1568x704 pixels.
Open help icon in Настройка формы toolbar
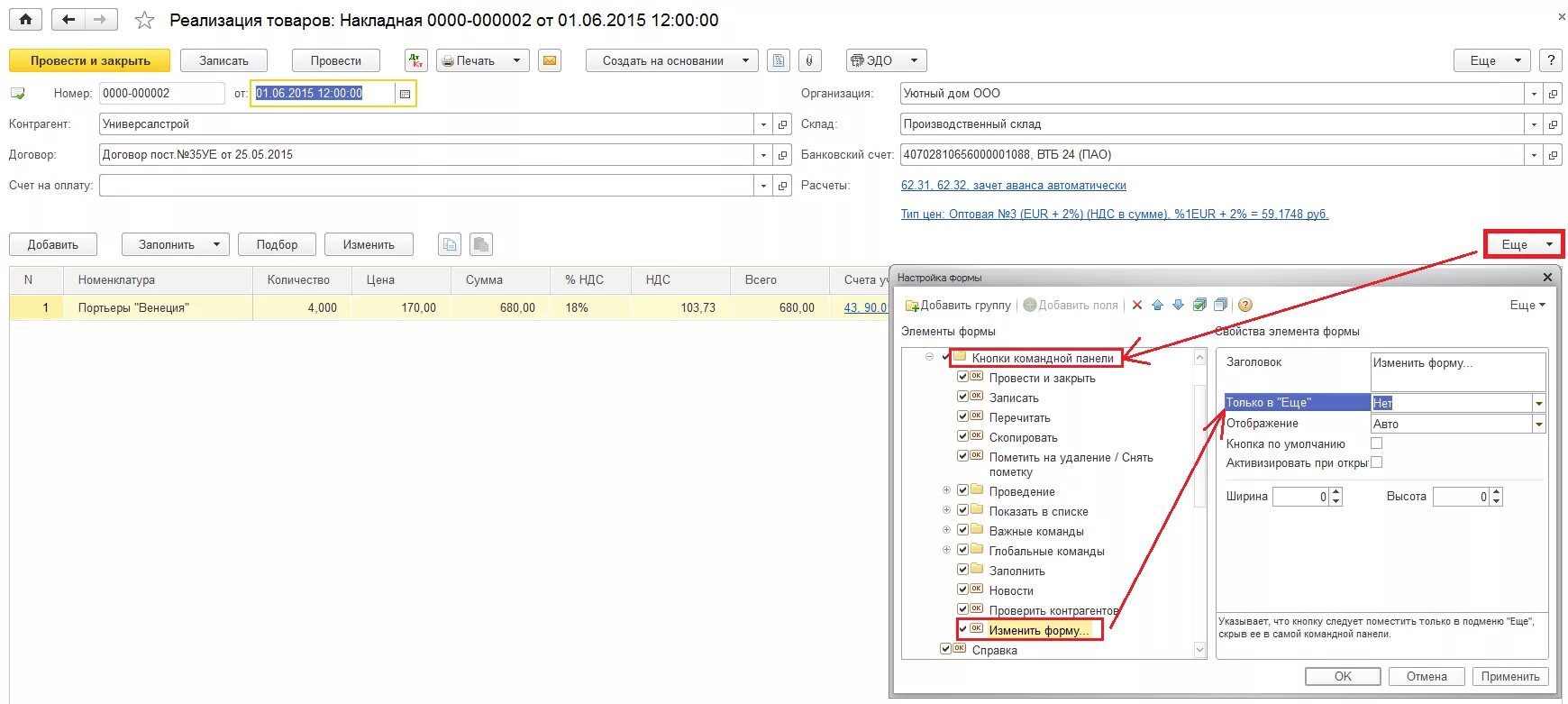pyautogui.click(x=1245, y=305)
